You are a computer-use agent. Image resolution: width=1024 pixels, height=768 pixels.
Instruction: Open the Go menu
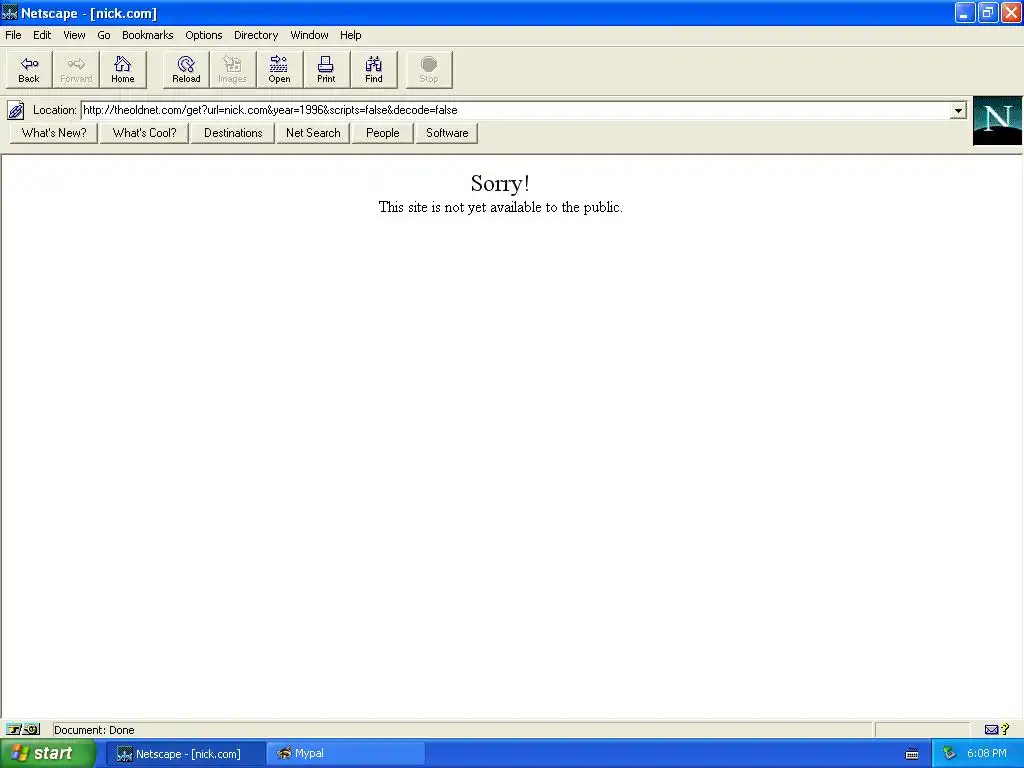104,35
